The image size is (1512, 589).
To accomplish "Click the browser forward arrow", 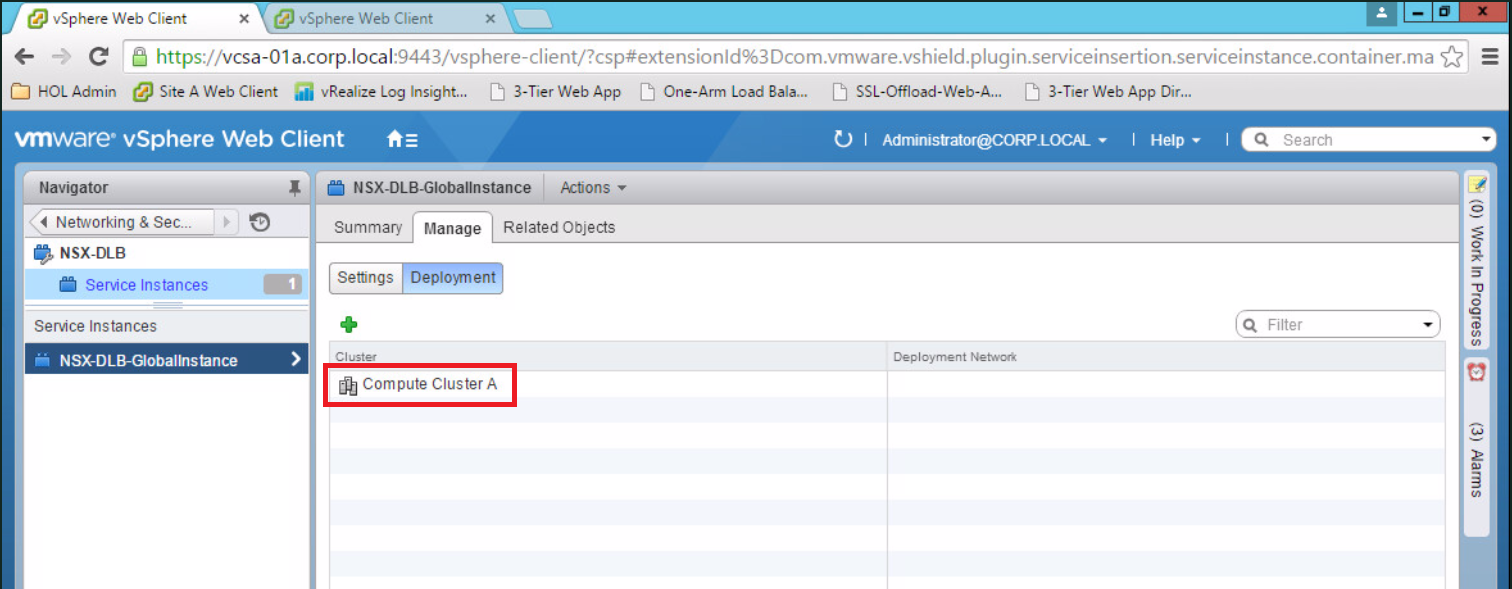I will coord(61,57).
